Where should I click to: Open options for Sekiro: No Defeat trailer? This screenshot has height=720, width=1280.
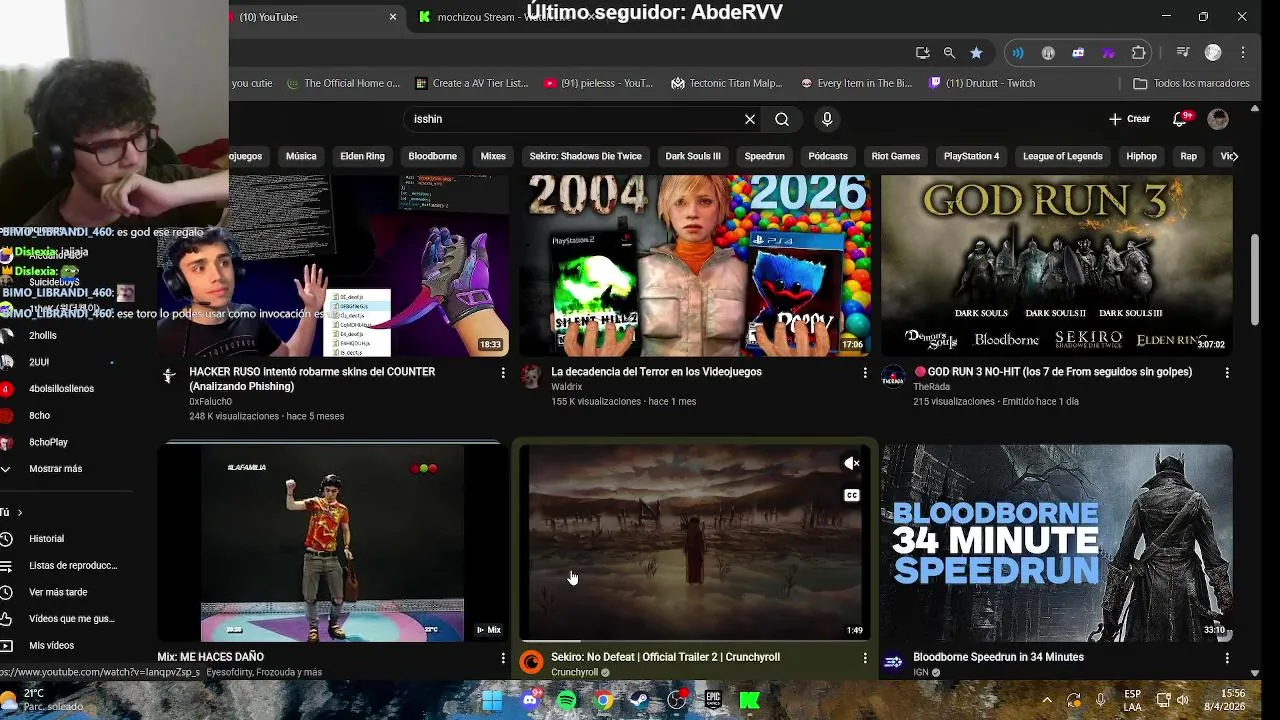click(x=865, y=658)
